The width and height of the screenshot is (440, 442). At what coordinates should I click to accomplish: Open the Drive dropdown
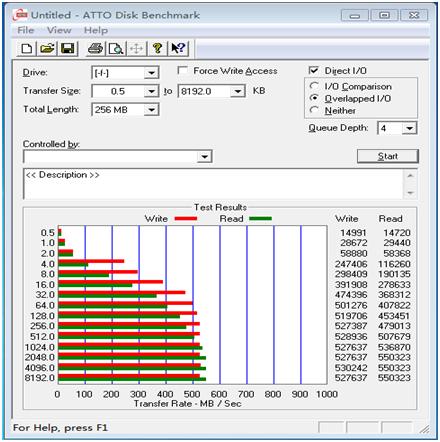(x=151, y=73)
